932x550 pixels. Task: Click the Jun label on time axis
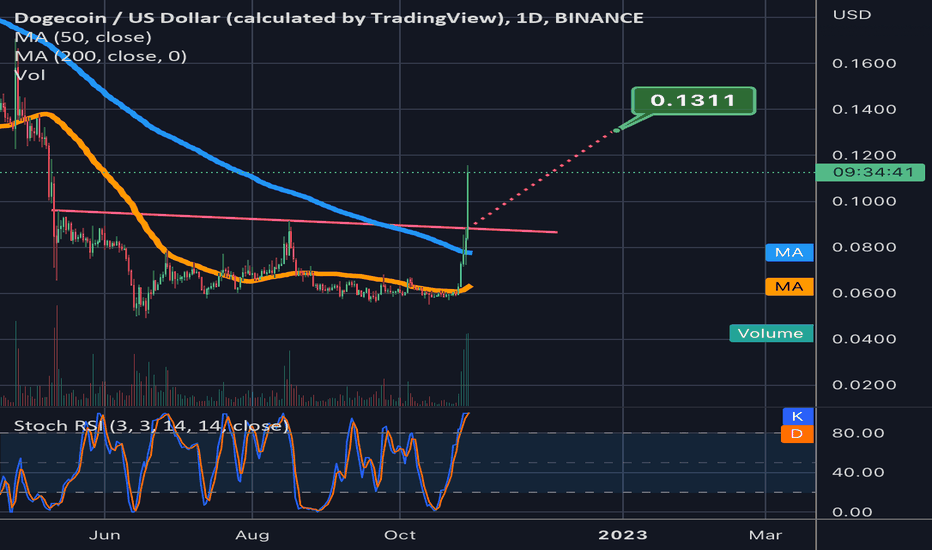(105, 535)
